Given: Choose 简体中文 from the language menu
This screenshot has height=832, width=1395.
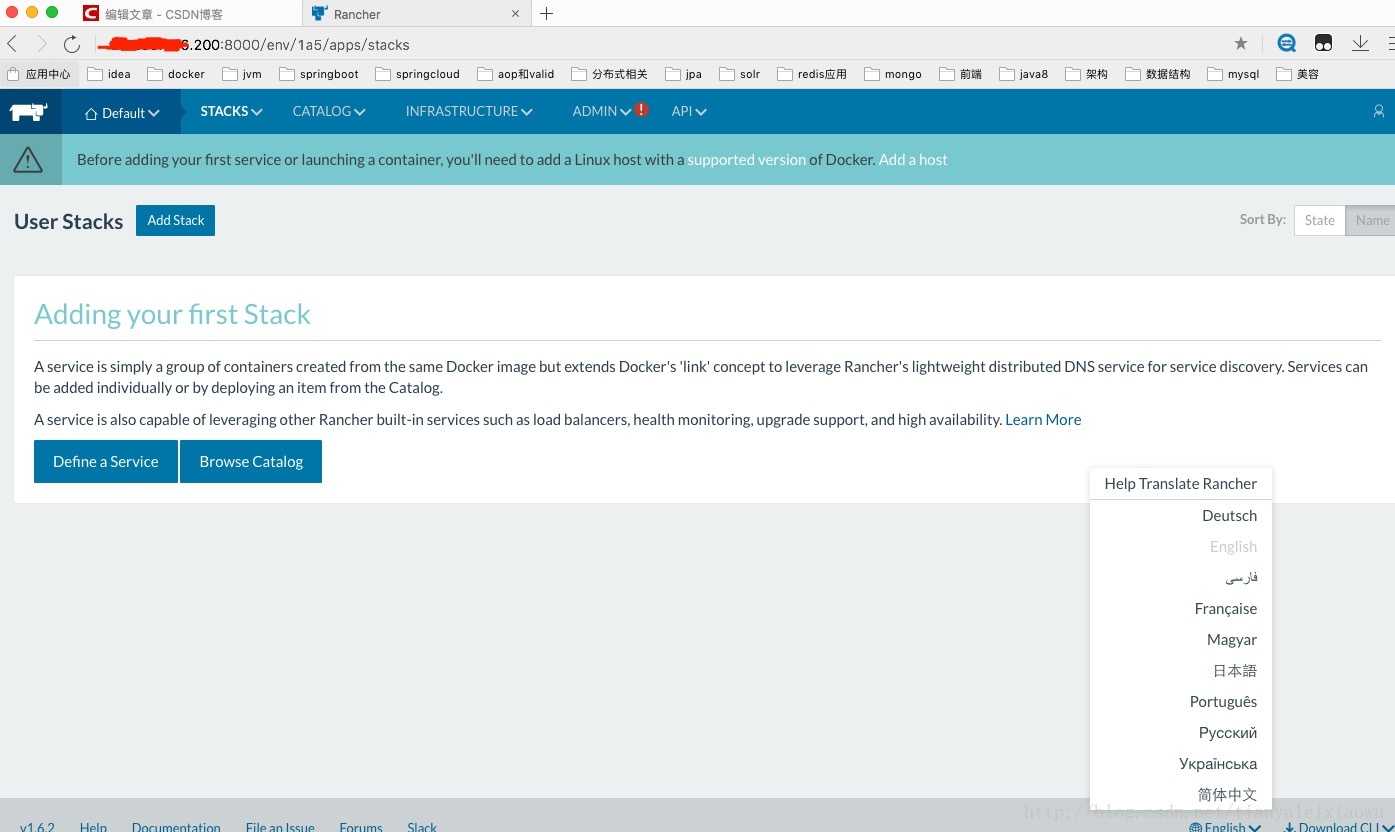Looking at the screenshot, I should click(1181, 794).
